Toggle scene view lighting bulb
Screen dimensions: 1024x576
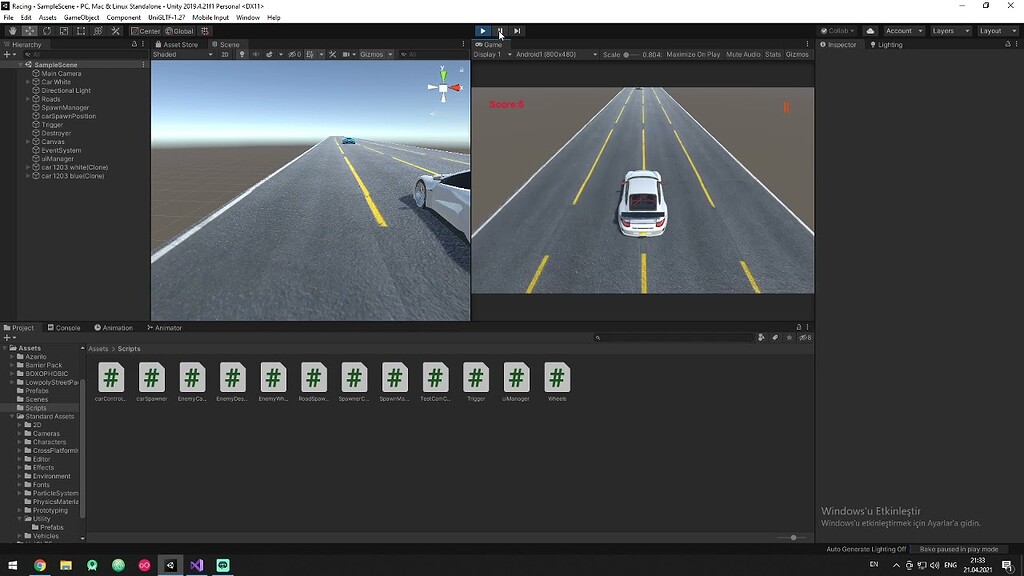point(243,54)
